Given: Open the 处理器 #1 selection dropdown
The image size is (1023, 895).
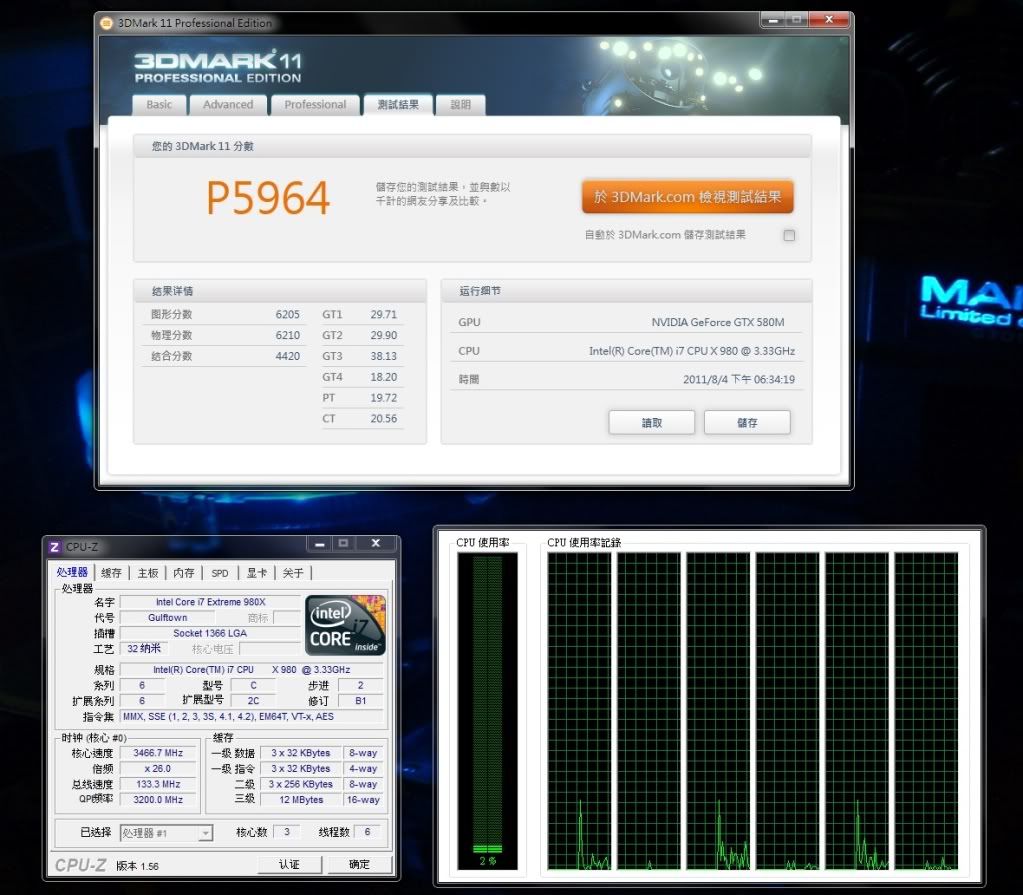Looking at the screenshot, I should 166,833.
